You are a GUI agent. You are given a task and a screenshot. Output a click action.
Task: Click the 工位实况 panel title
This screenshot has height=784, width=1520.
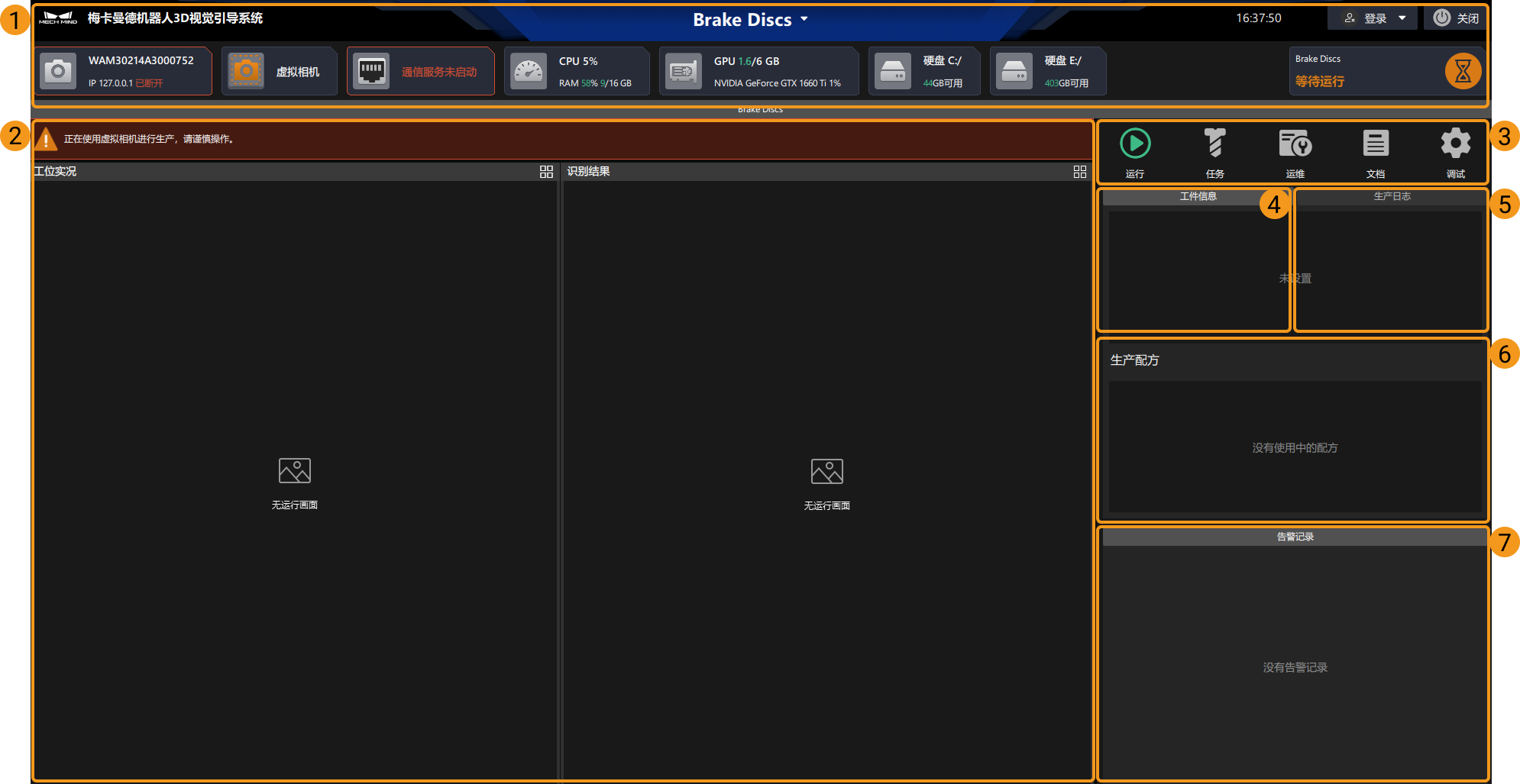pos(55,172)
